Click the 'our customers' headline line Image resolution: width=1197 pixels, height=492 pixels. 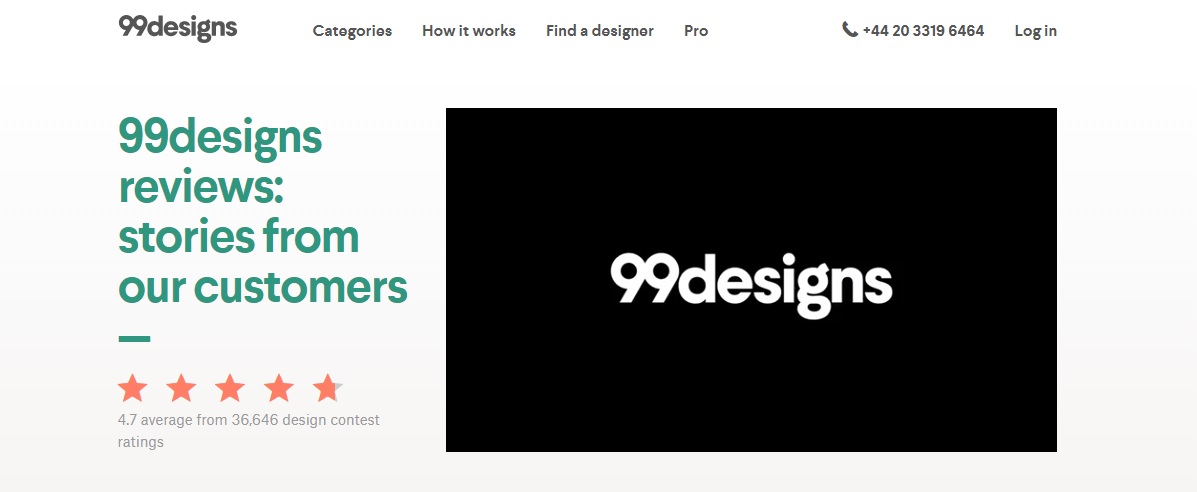point(263,286)
